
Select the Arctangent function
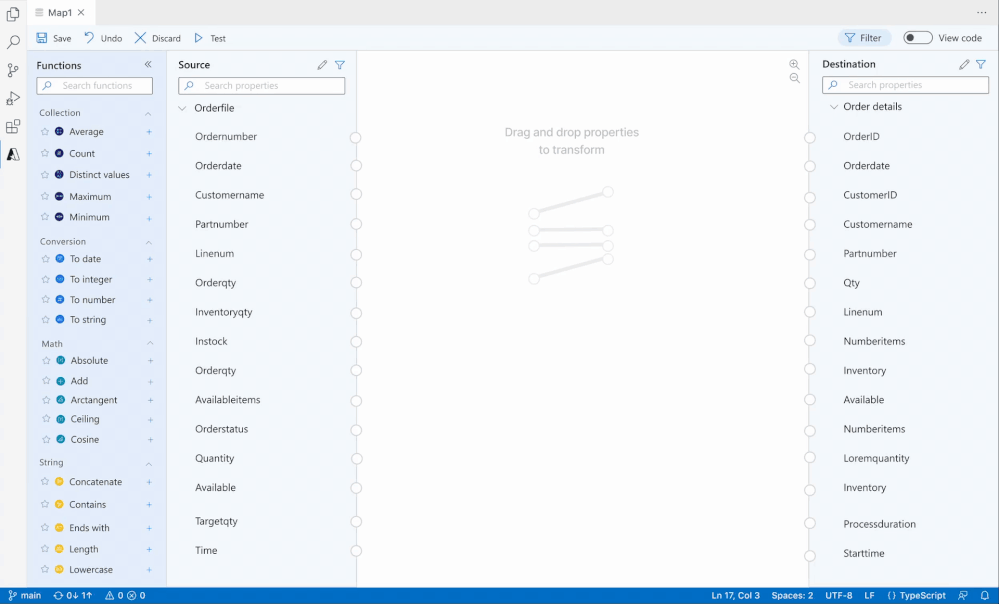(94, 399)
